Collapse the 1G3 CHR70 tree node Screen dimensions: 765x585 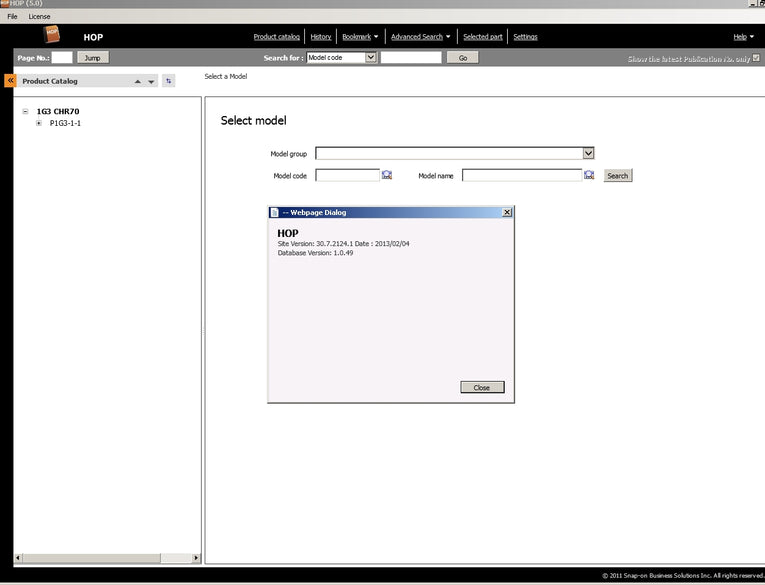tap(25, 112)
